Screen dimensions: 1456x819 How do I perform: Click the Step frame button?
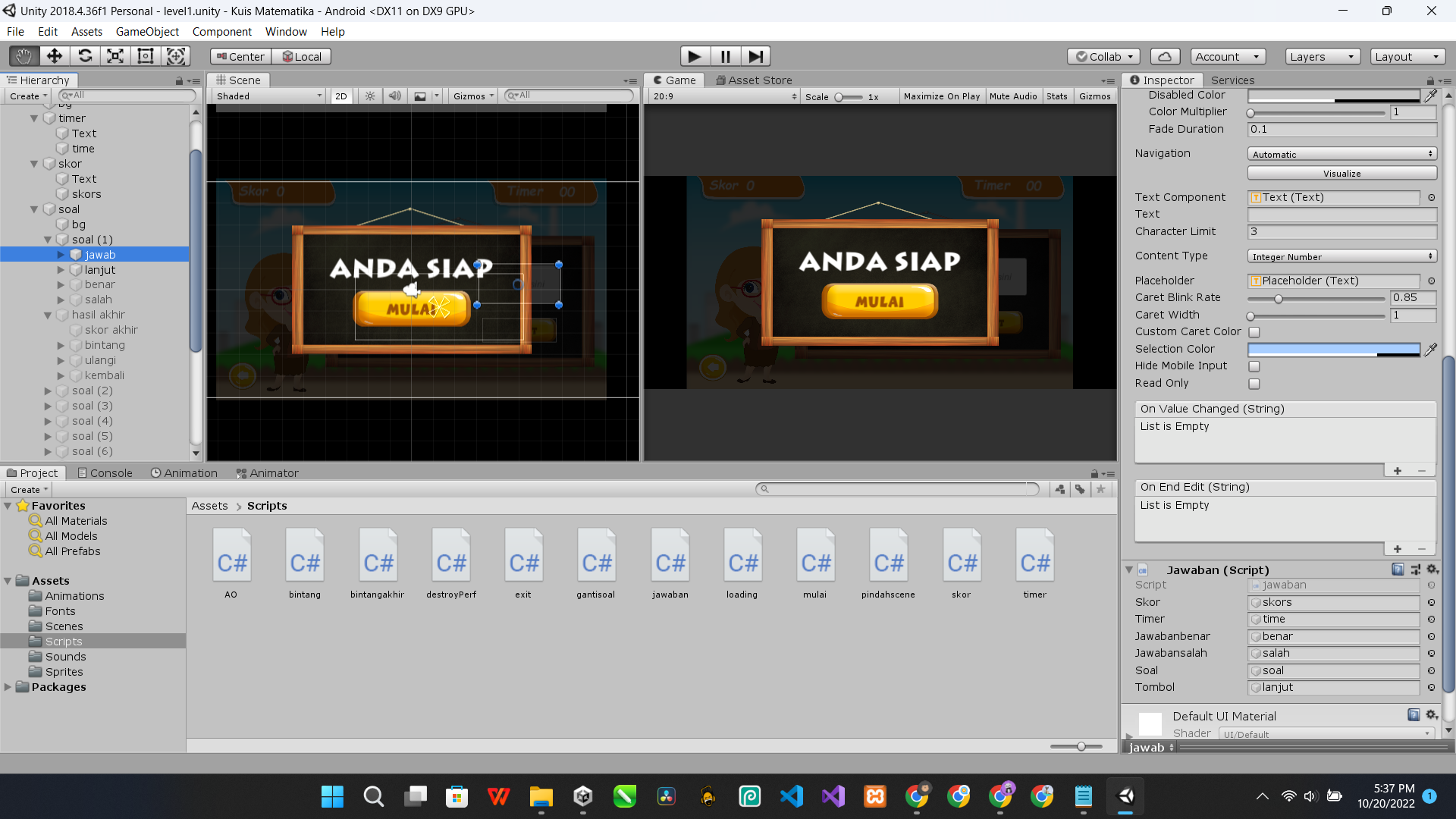click(755, 56)
